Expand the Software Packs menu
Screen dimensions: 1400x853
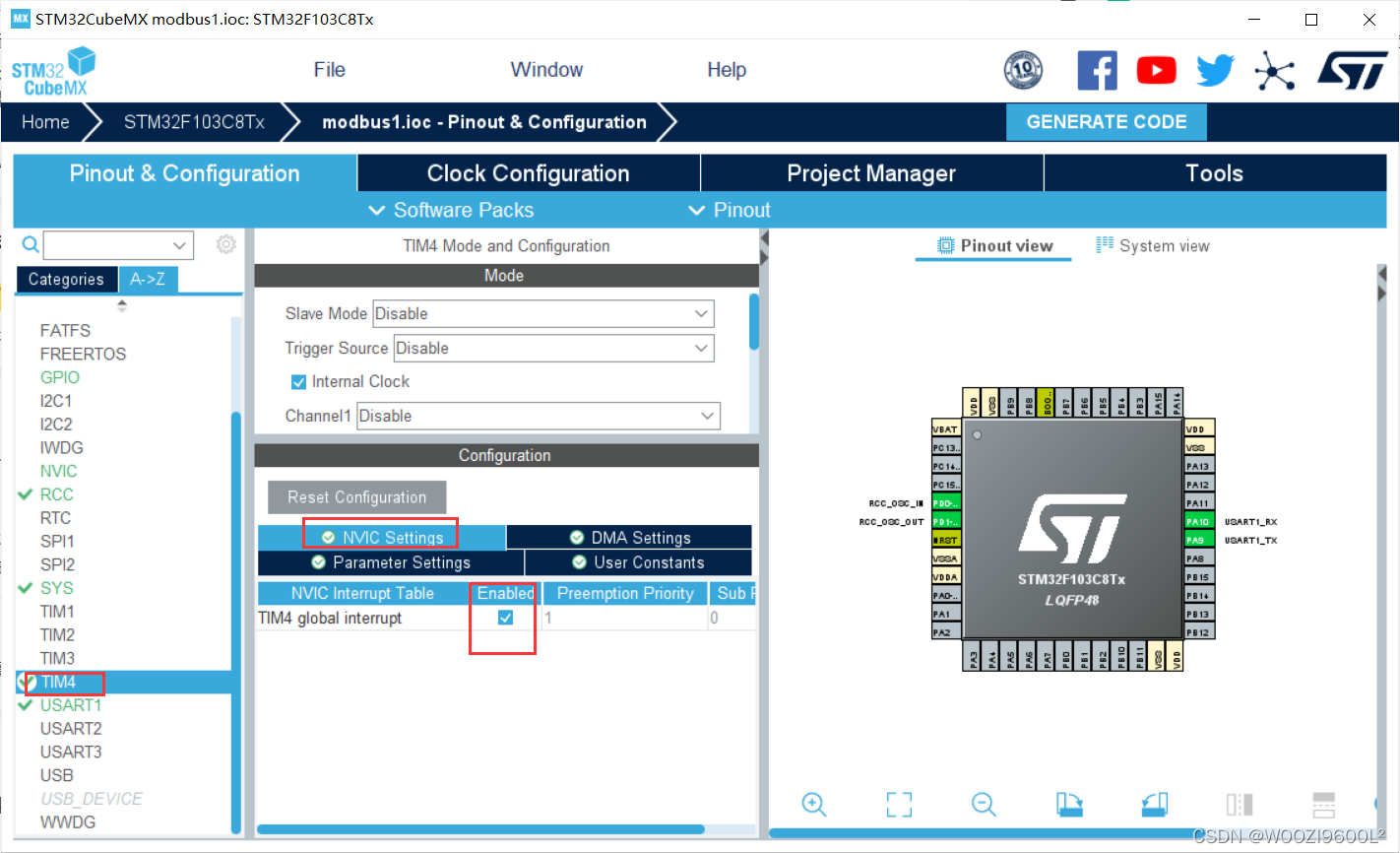point(451,210)
